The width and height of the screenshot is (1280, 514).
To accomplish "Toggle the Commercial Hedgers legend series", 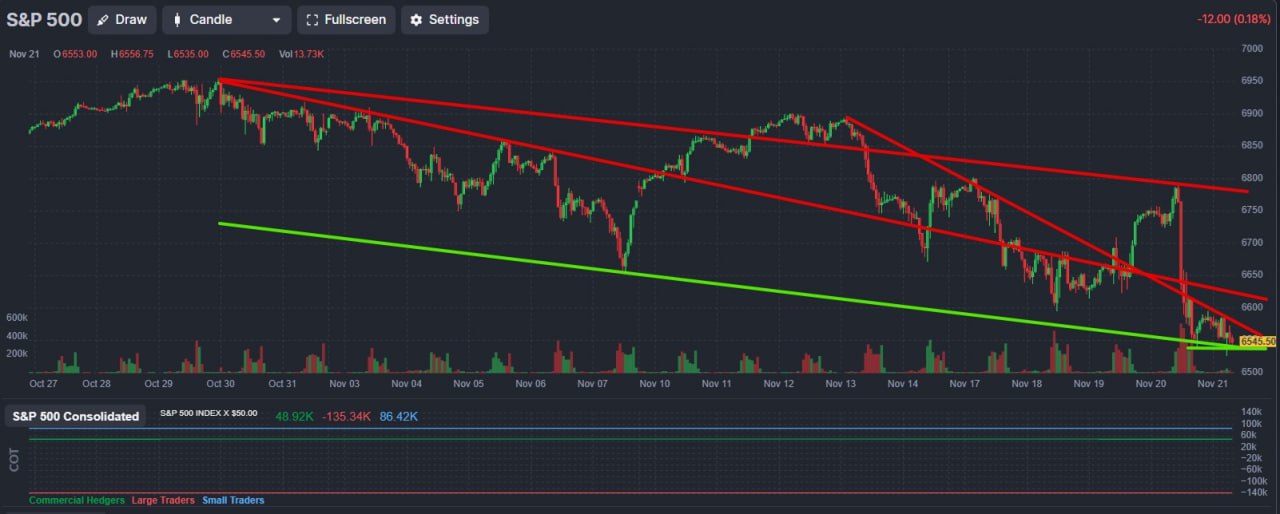I will (77, 500).
